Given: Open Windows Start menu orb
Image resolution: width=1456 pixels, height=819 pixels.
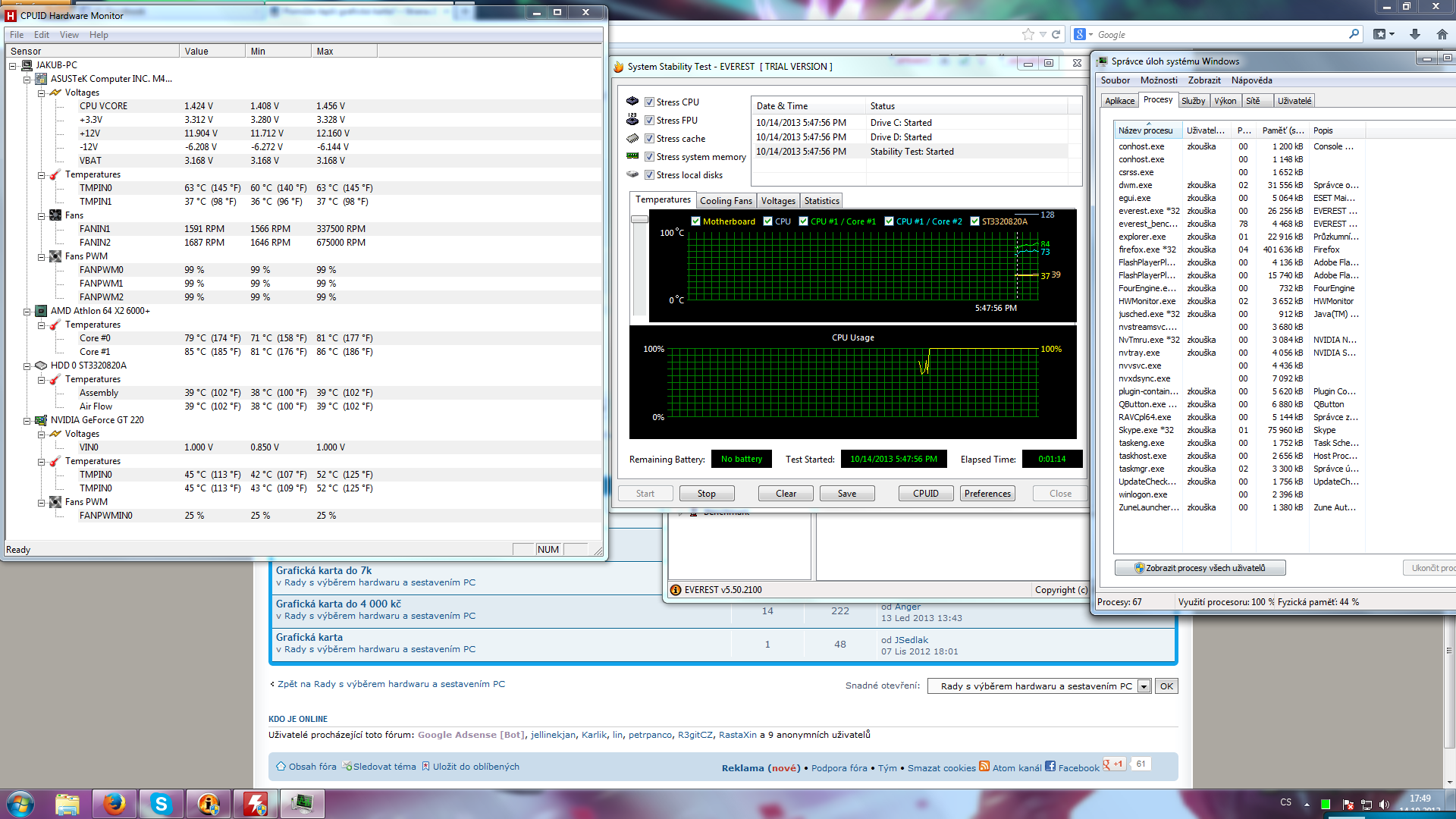Looking at the screenshot, I should [x=20, y=804].
